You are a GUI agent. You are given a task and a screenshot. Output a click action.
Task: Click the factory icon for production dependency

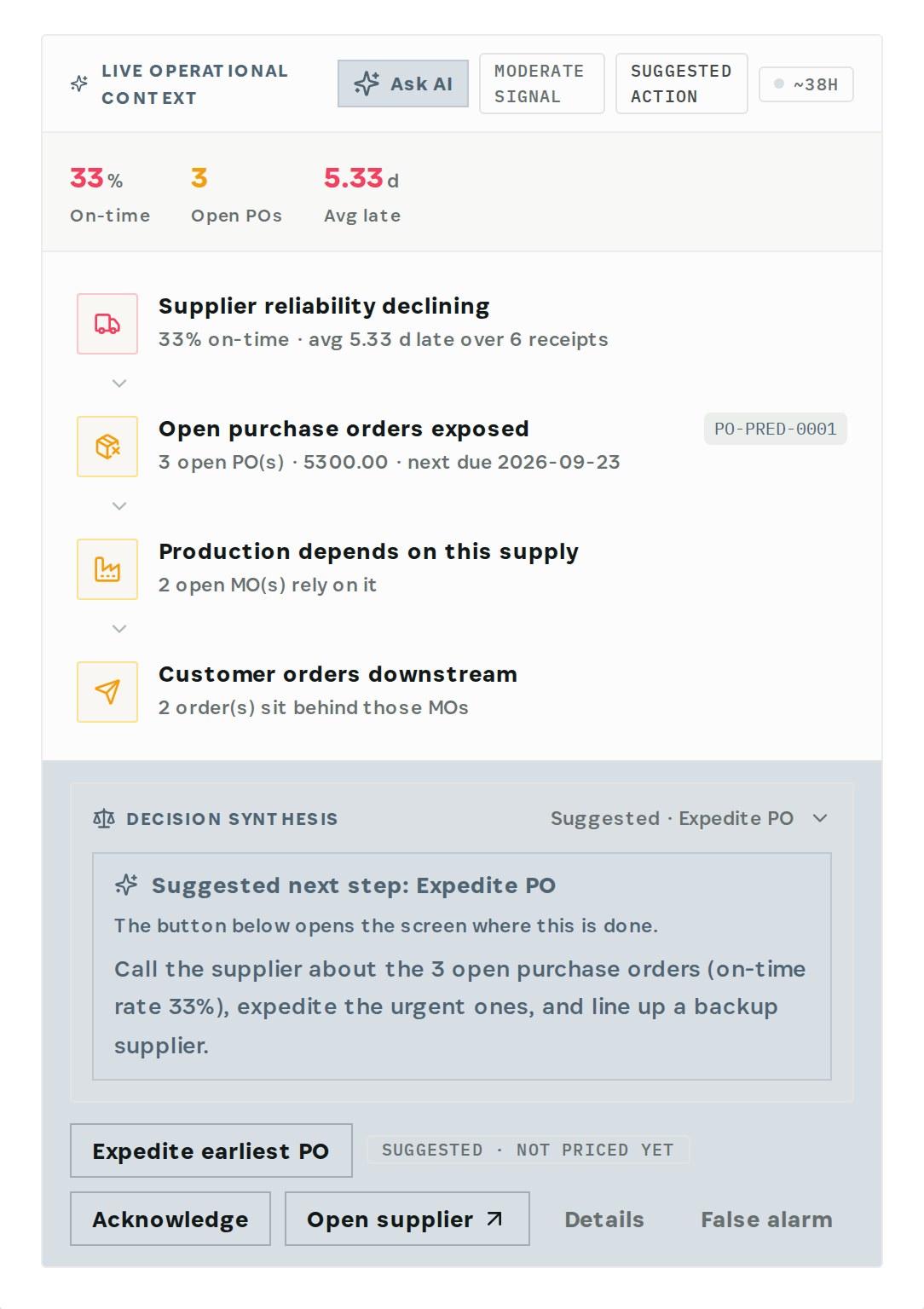coord(107,569)
